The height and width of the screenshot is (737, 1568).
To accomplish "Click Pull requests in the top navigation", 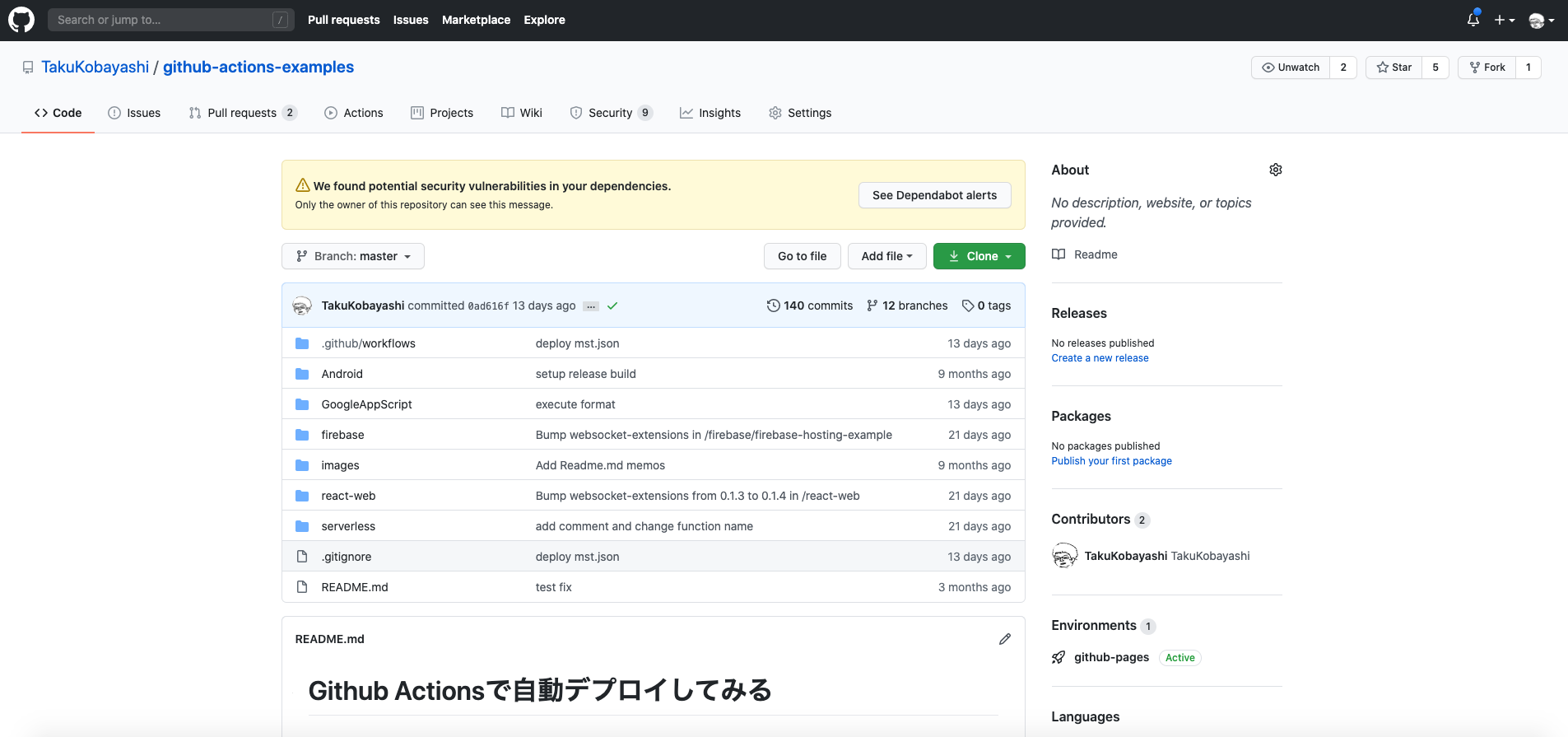I will click(x=344, y=20).
